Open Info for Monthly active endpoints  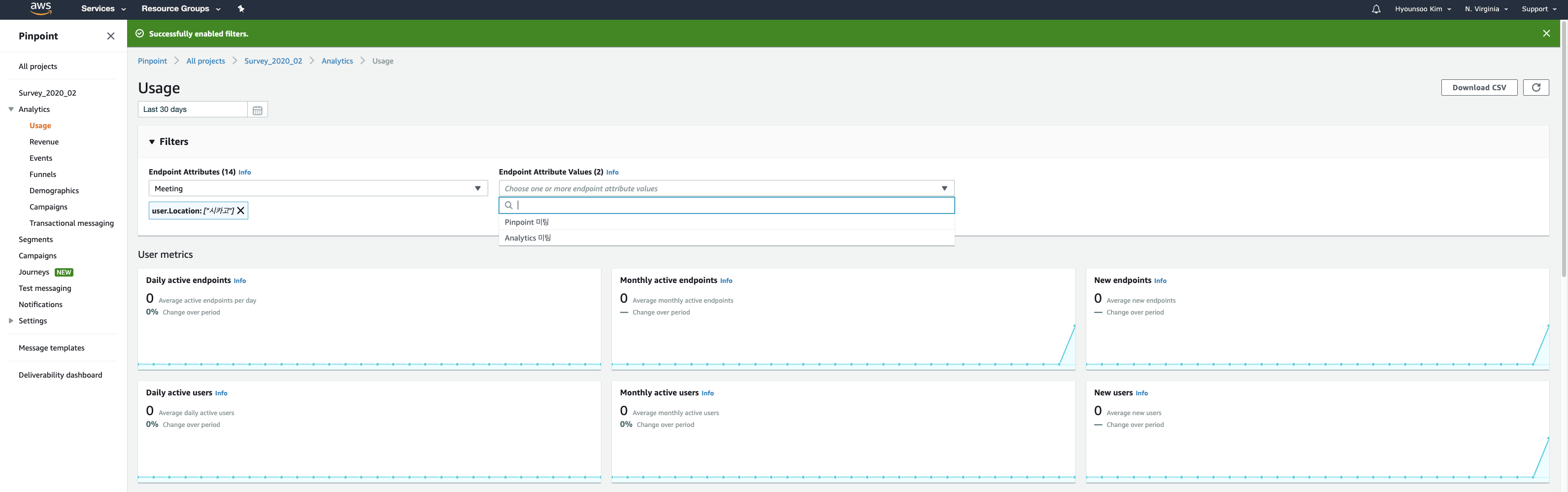(x=726, y=281)
